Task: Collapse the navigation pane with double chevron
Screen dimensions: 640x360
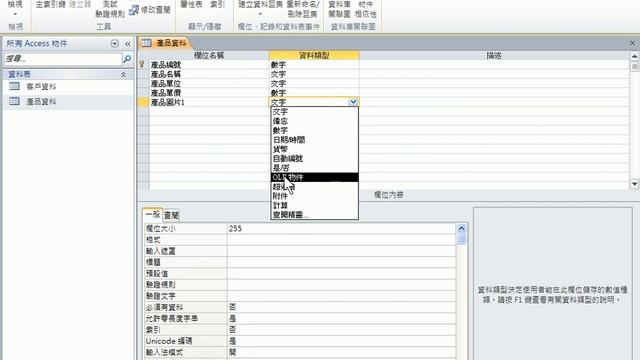Action: 128,44
